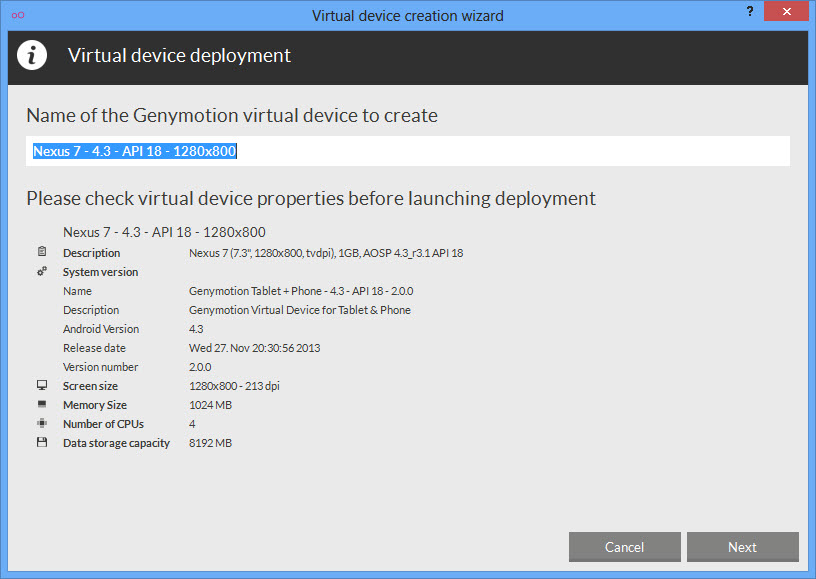
Task: Click the 'Nexus 7 - 4.3 - API 18 - 1280x800' summary title
Action: click(164, 232)
